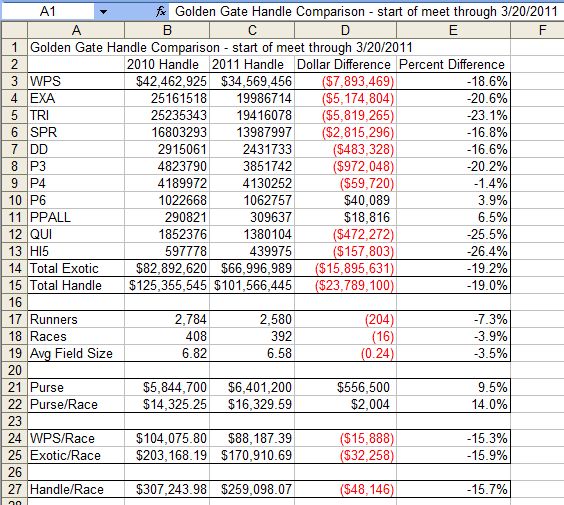Select cell showing -26.4%
Image resolution: width=564 pixels, height=505 pixels.
pyautogui.click(x=453, y=251)
